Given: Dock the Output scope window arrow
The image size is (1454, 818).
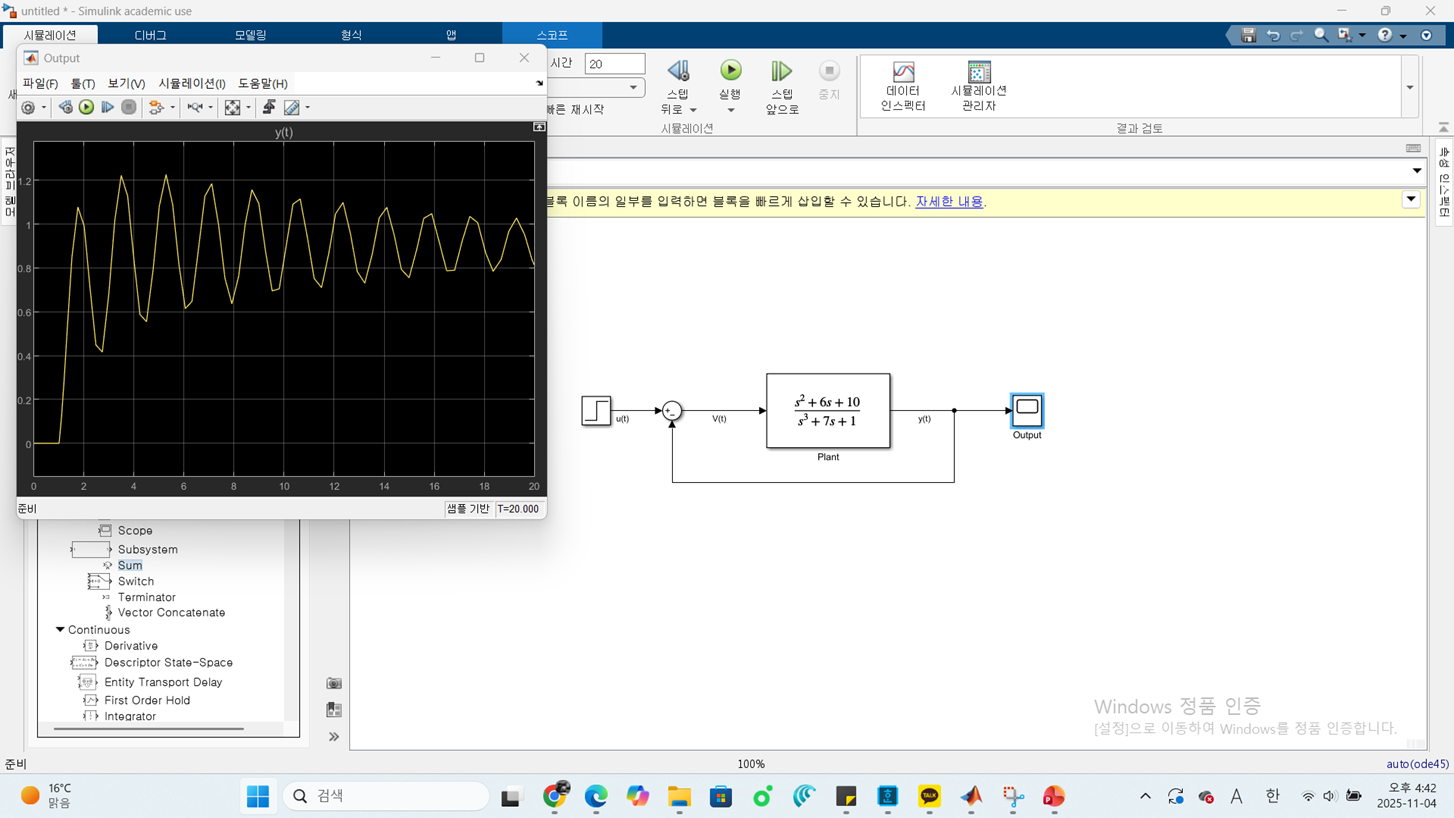Looking at the screenshot, I should click(x=539, y=84).
